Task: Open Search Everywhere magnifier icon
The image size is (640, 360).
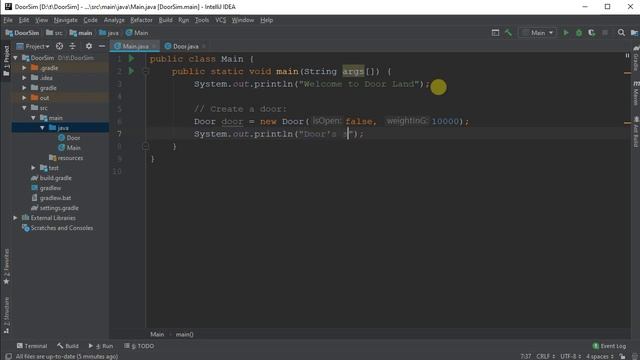Action: (x=621, y=33)
